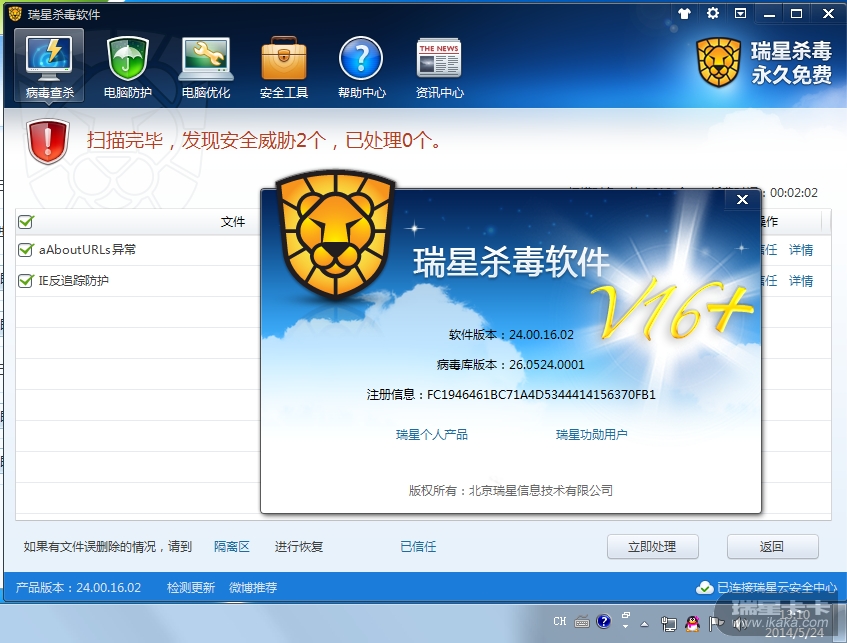The width and height of the screenshot is (847, 643).
Task: Click the skin (shirt) icon in title bar
Action: [x=684, y=14]
